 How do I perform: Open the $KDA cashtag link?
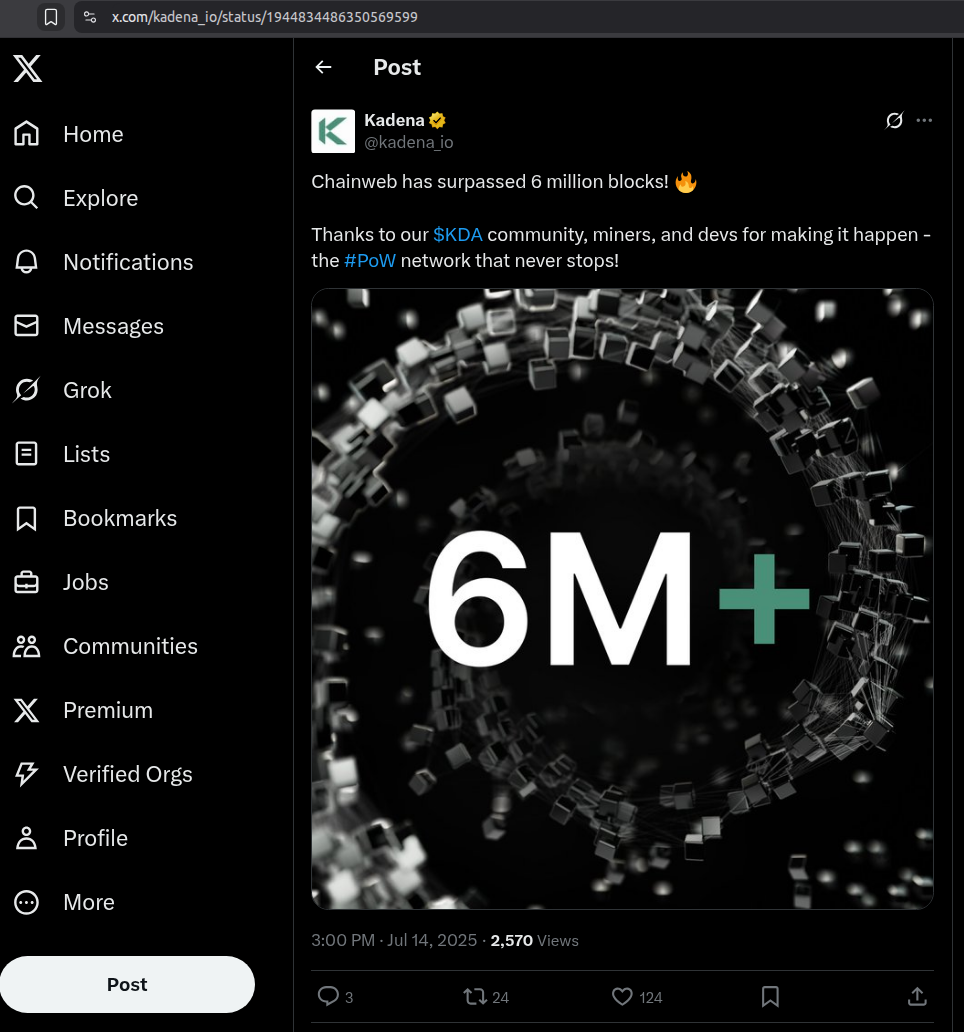tap(458, 234)
